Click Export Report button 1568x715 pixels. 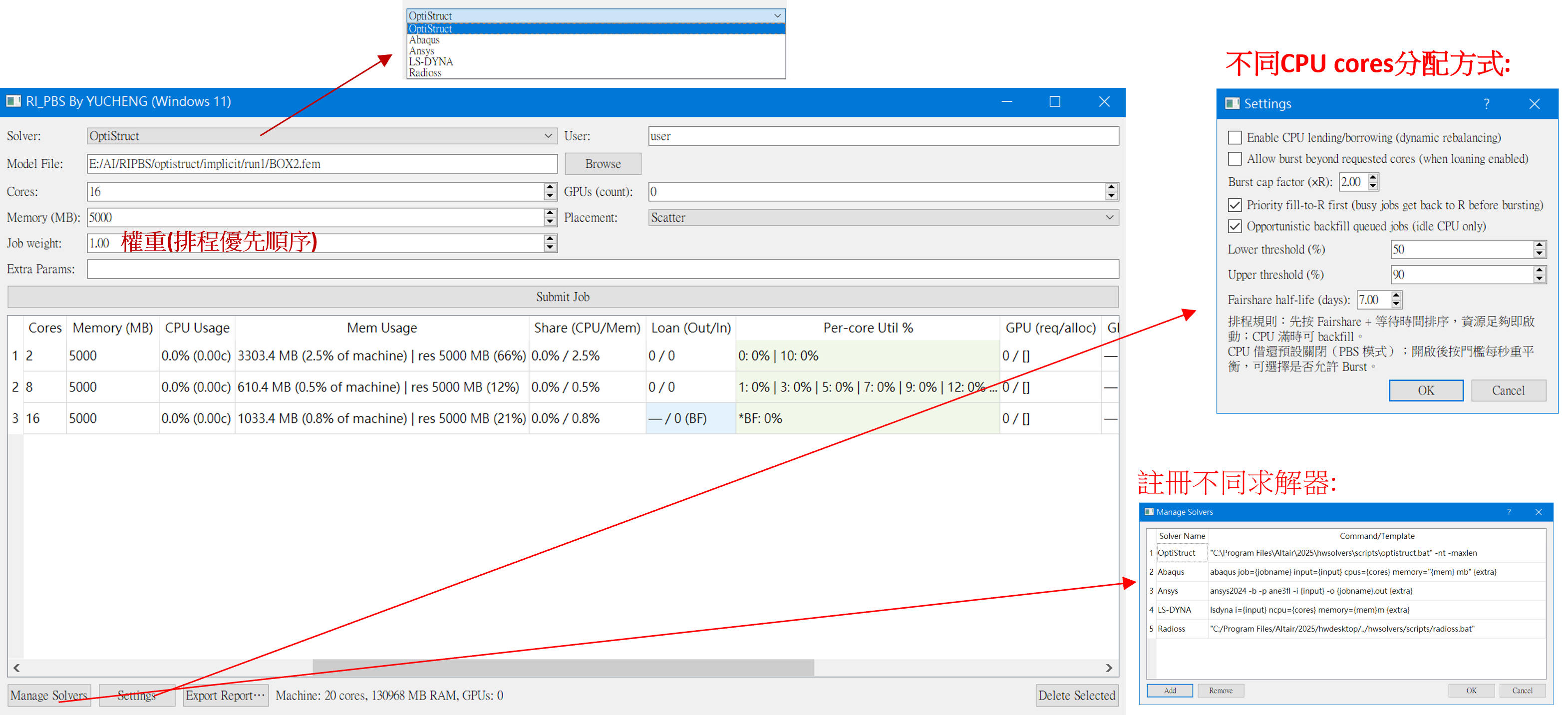click(225, 695)
